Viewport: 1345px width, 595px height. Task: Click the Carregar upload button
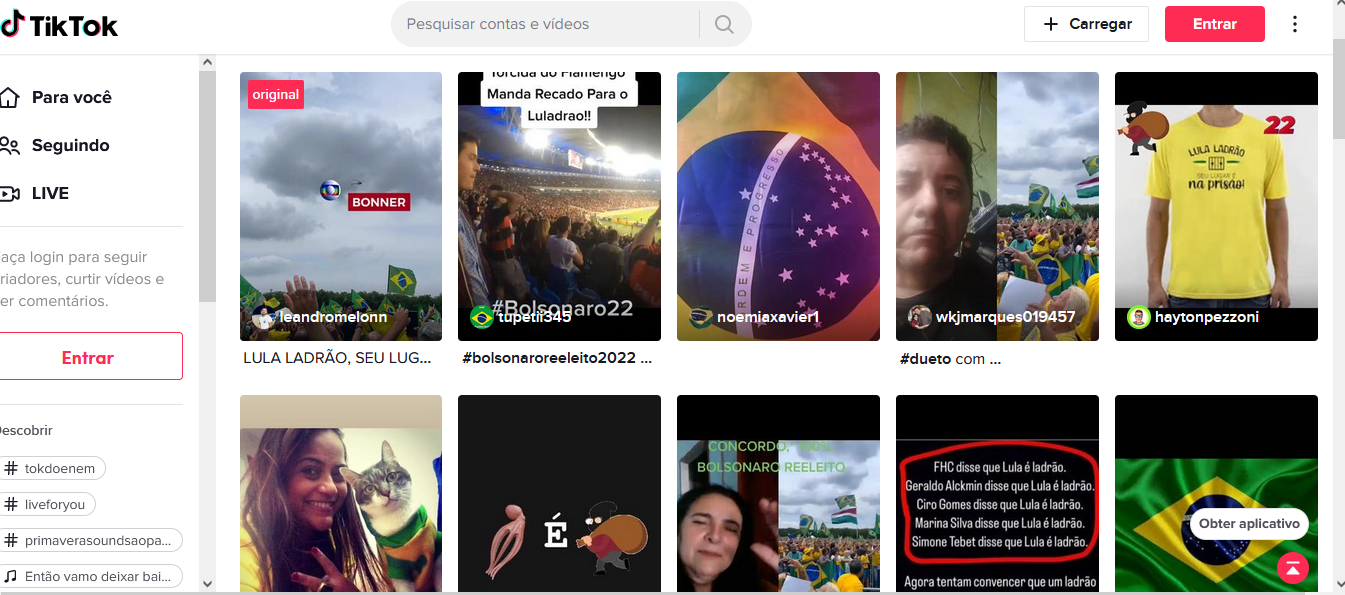click(1086, 24)
